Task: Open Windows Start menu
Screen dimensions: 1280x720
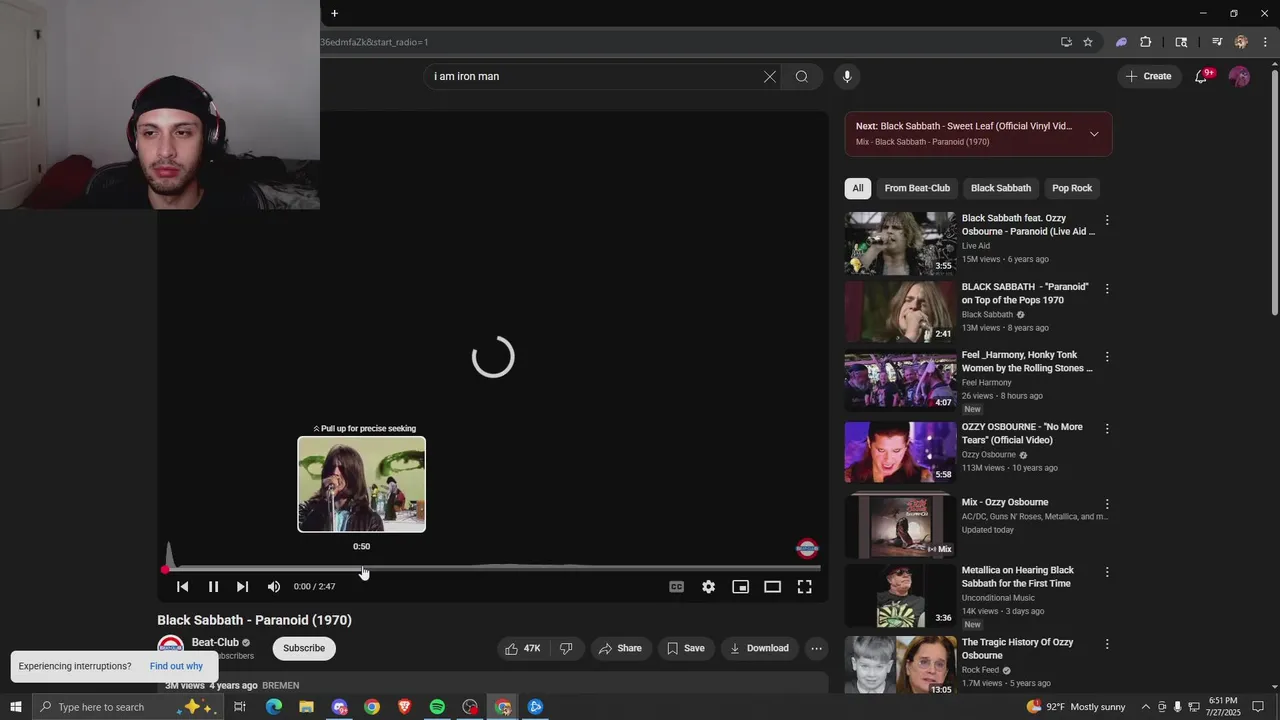Action: click(x=15, y=707)
